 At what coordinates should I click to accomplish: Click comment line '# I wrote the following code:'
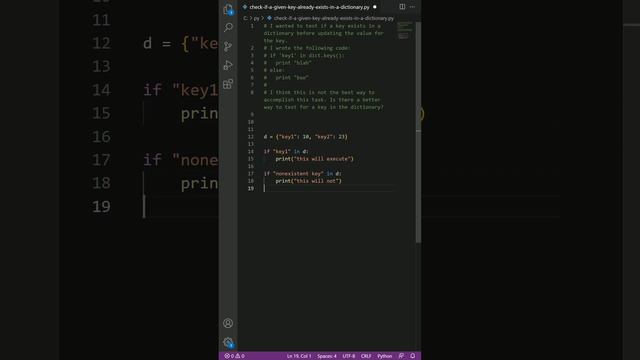(x=307, y=48)
